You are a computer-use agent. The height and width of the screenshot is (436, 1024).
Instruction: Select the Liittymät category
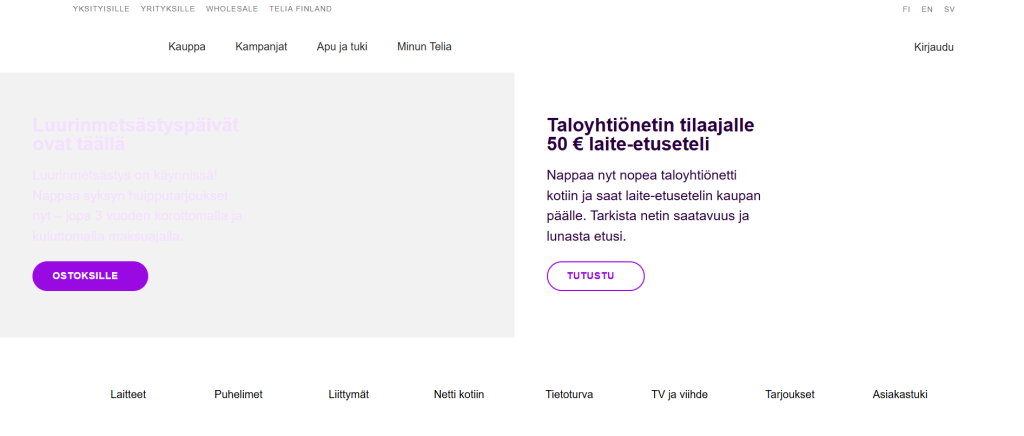pos(348,395)
